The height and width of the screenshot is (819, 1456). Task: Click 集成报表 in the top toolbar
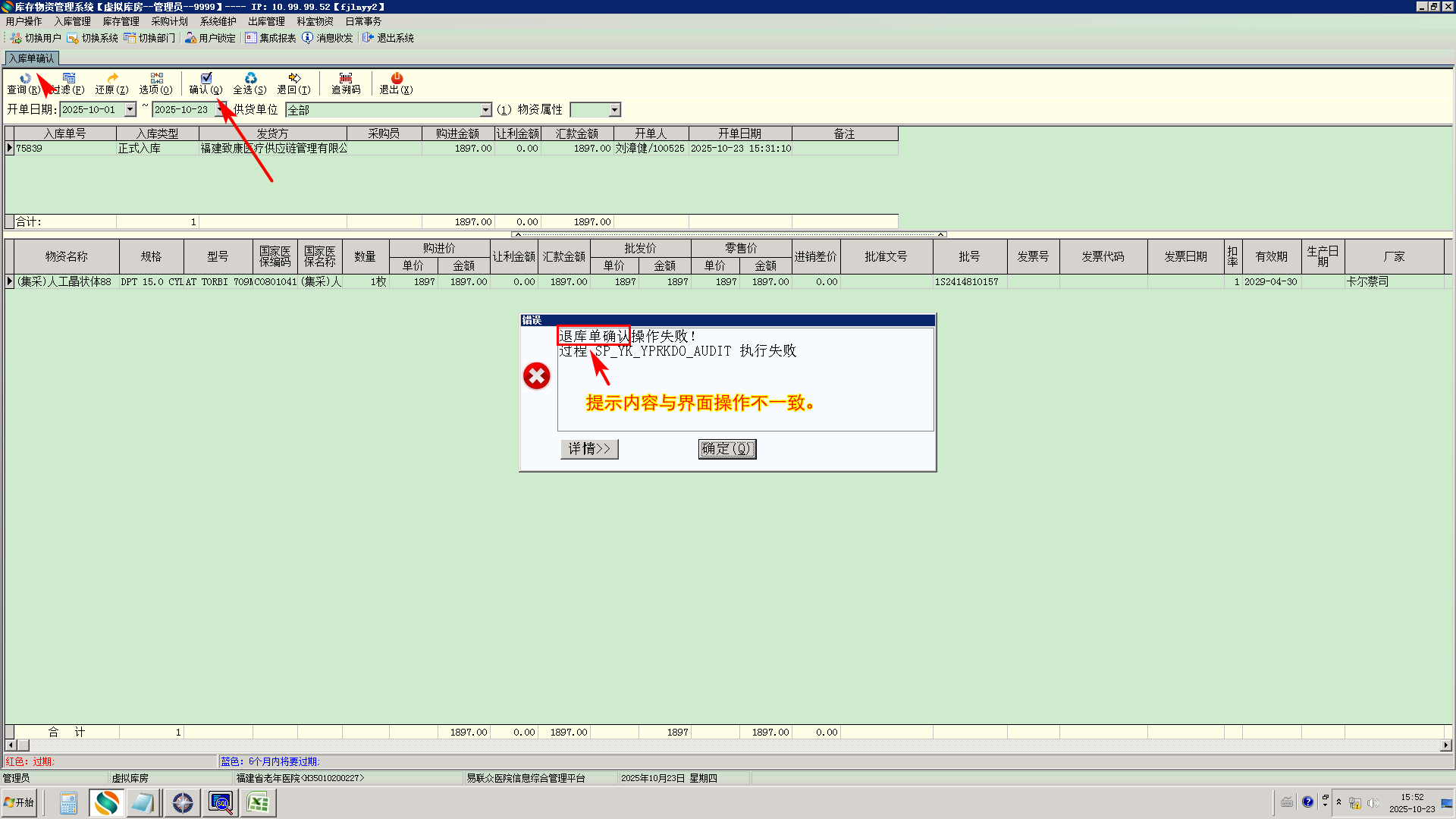tap(271, 38)
